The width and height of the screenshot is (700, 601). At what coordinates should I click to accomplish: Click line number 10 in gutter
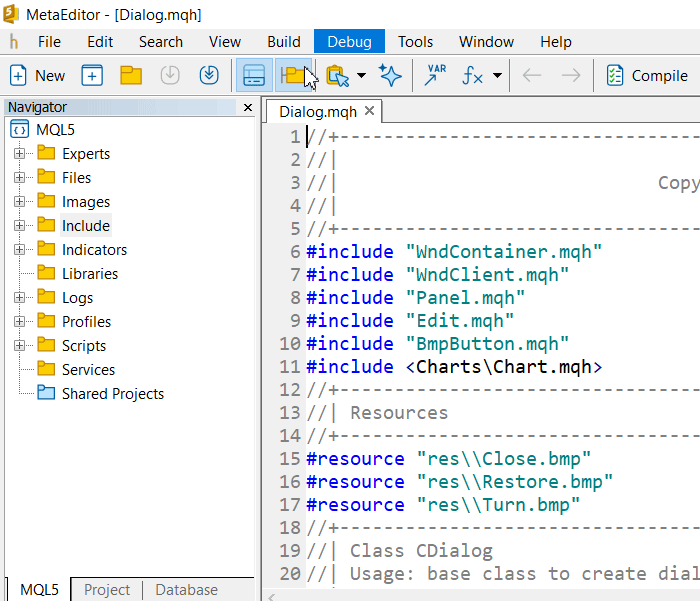point(290,344)
